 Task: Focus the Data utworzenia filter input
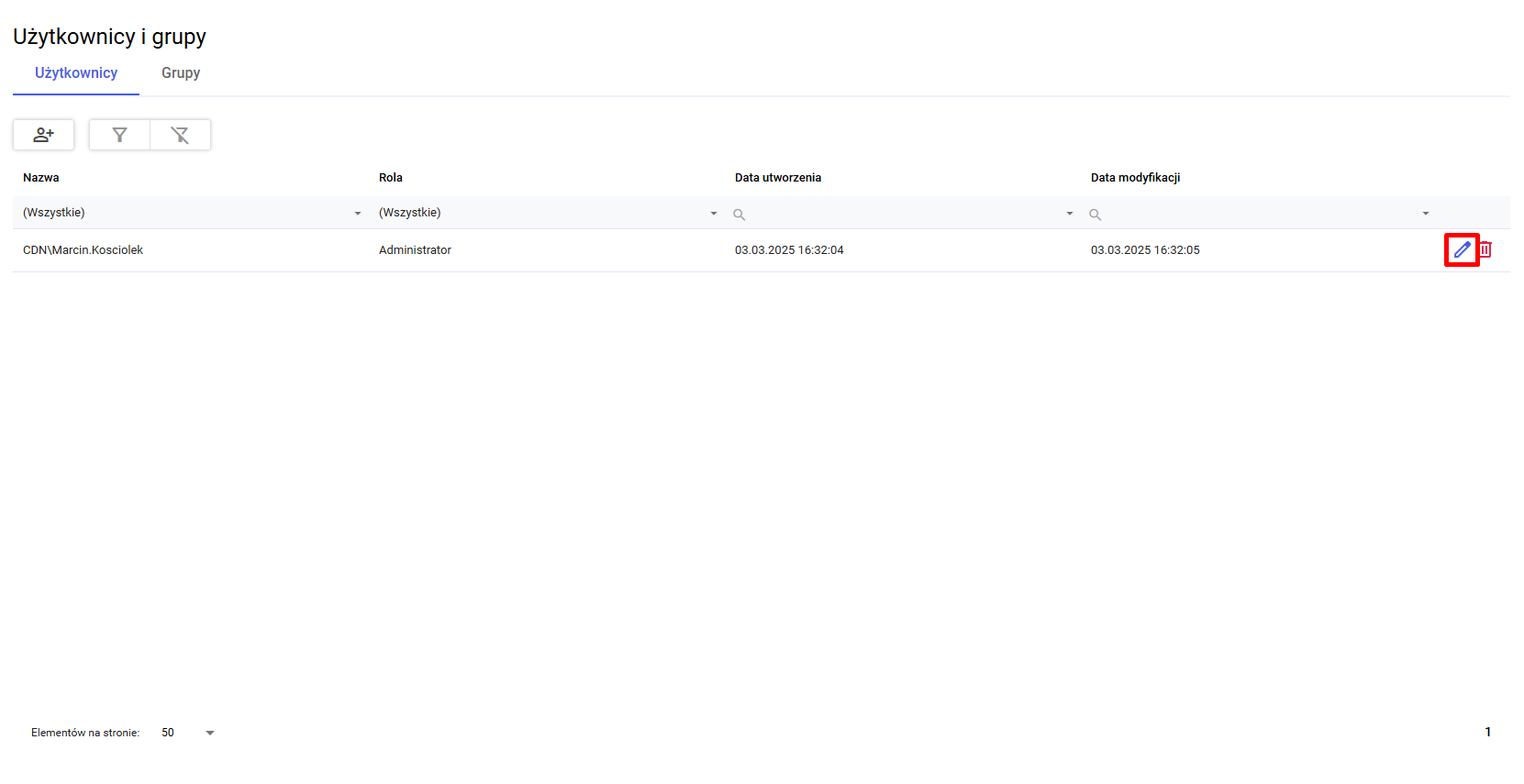904,214
